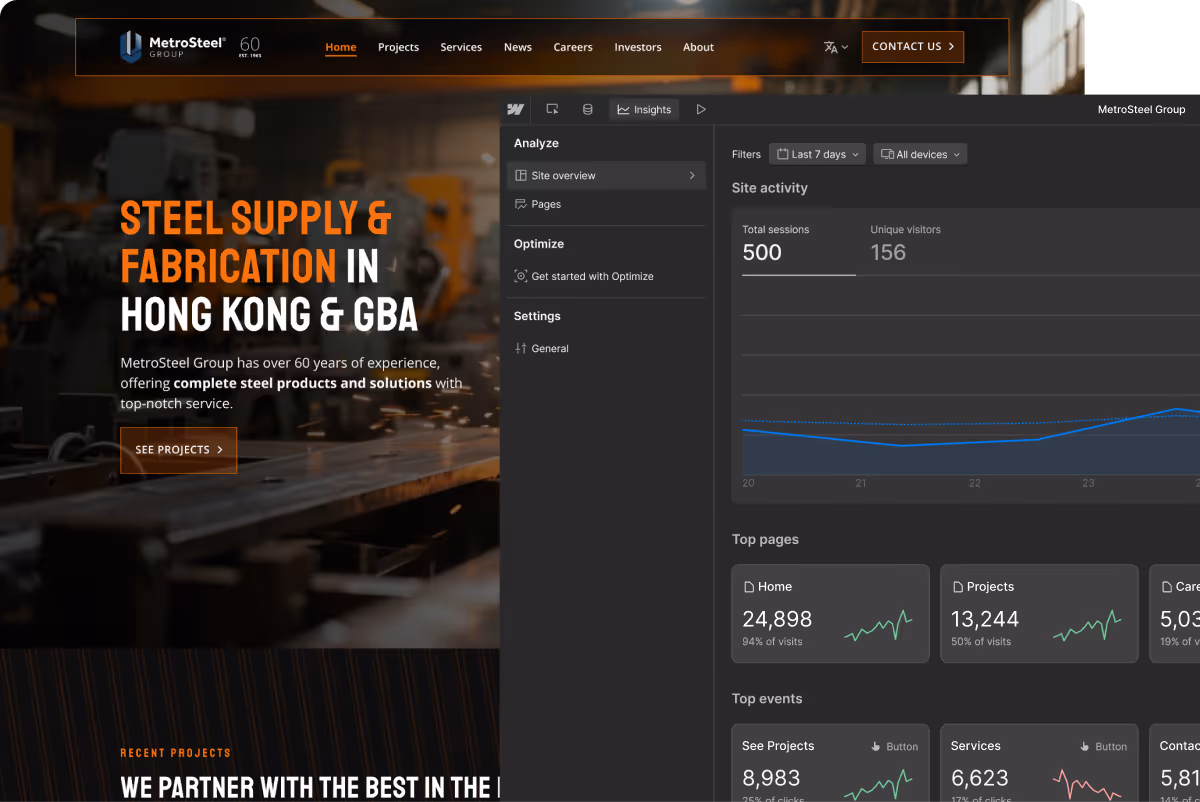The height and width of the screenshot is (802, 1200).
Task: Open Careers in website nav
Action: tap(573, 47)
